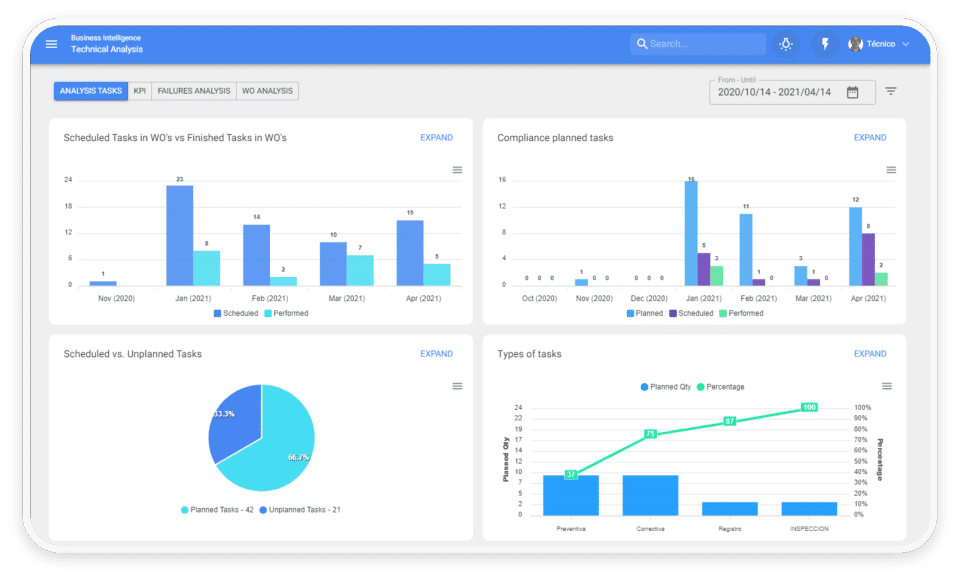Toggle Percentage series legend item

721,386
